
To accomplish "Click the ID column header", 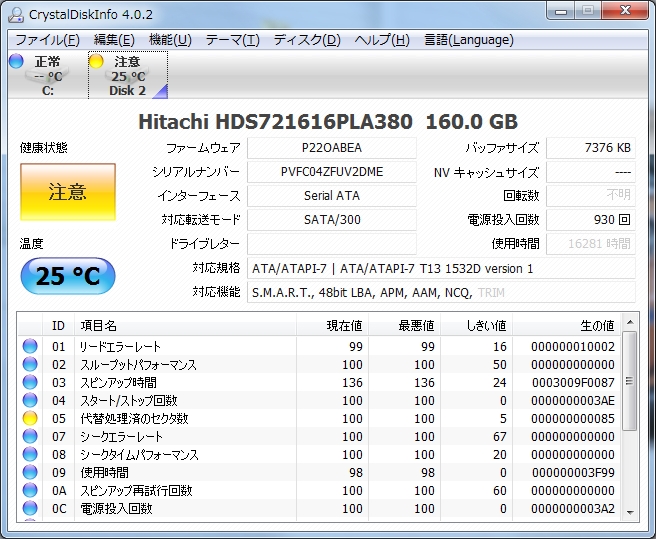I will 58,325.
